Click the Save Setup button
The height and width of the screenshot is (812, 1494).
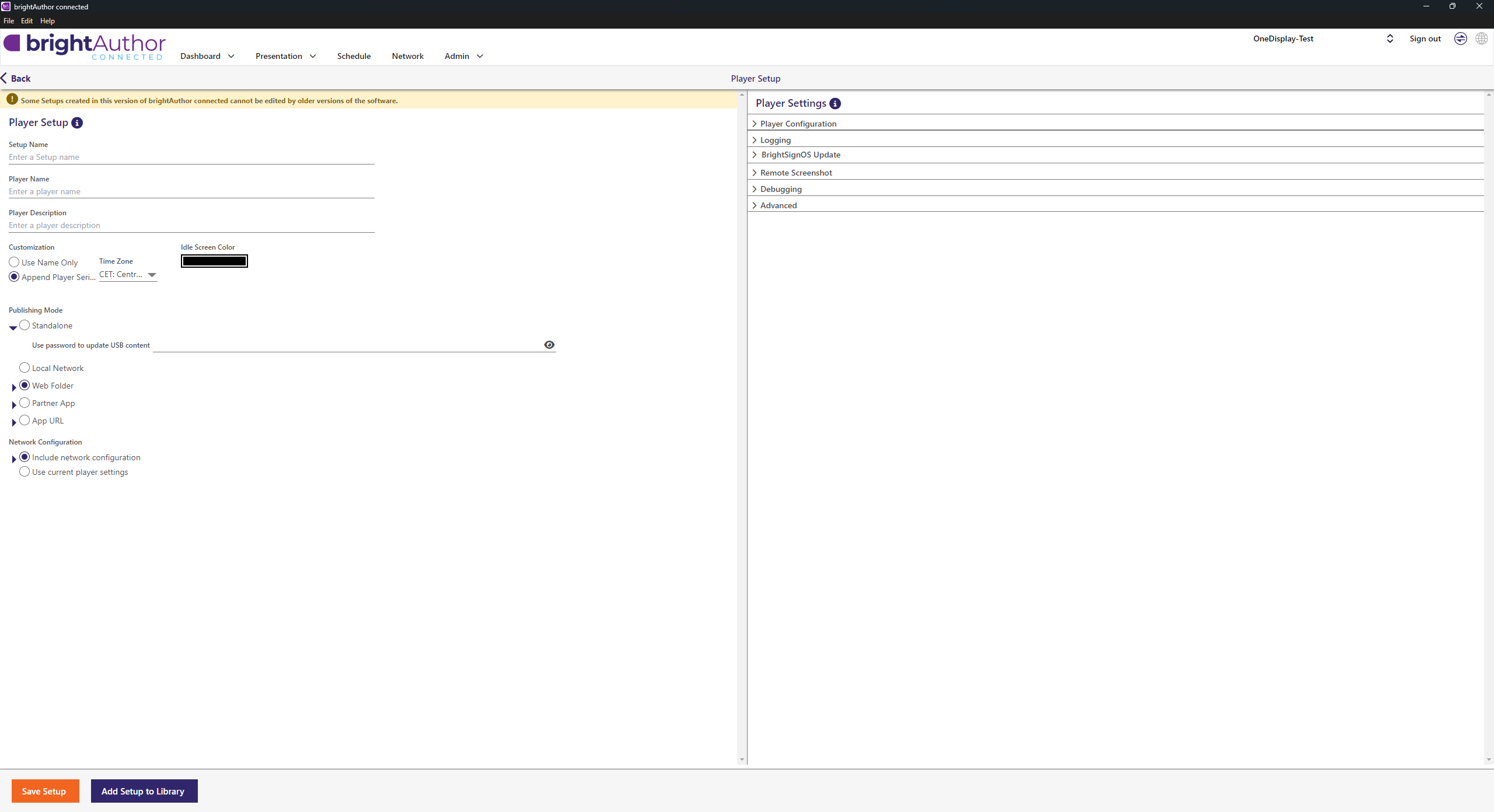click(45, 791)
